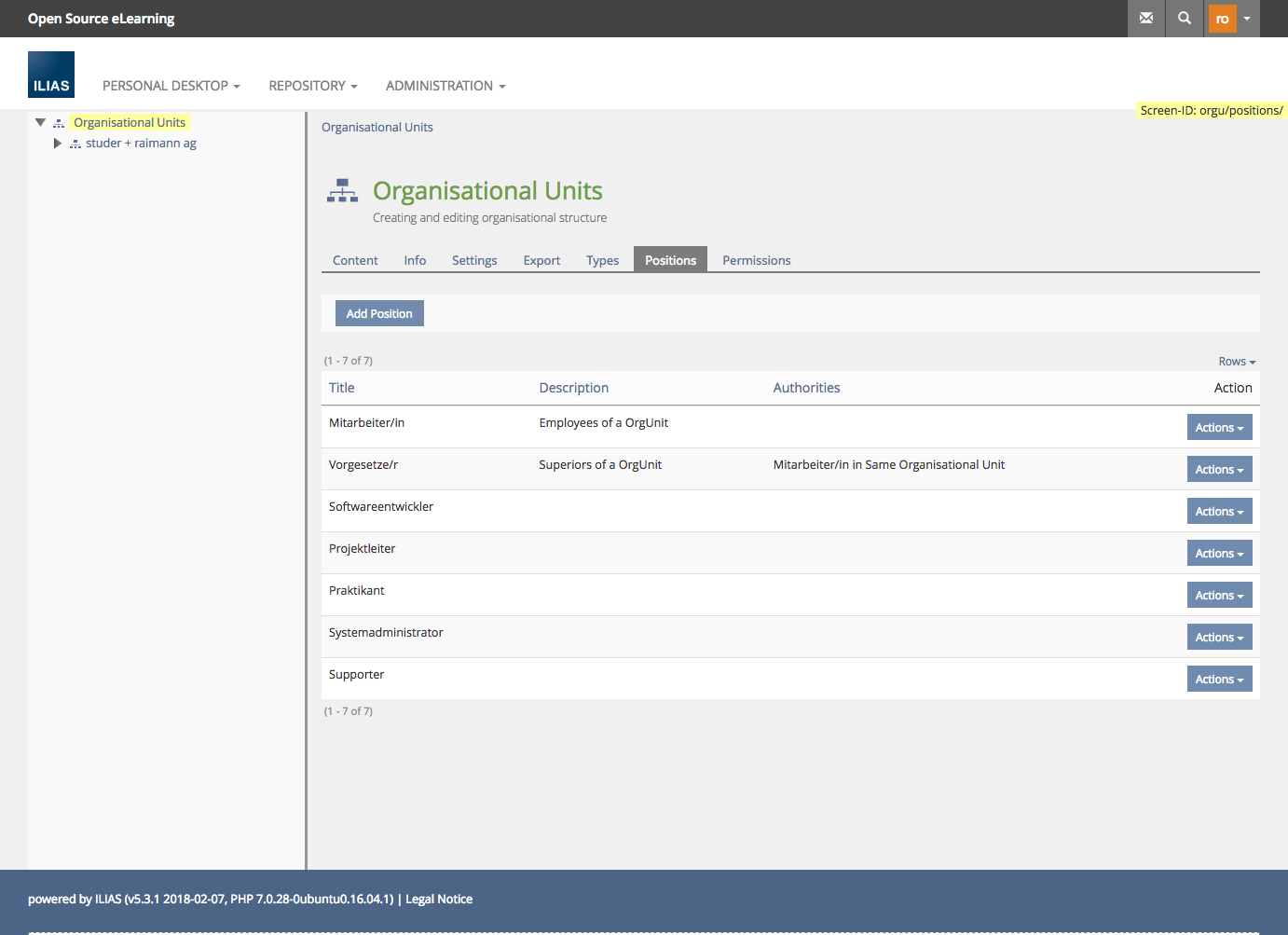Screen dimensions: 1288x935
Task: Switch to the Types tab
Action: (x=602, y=261)
